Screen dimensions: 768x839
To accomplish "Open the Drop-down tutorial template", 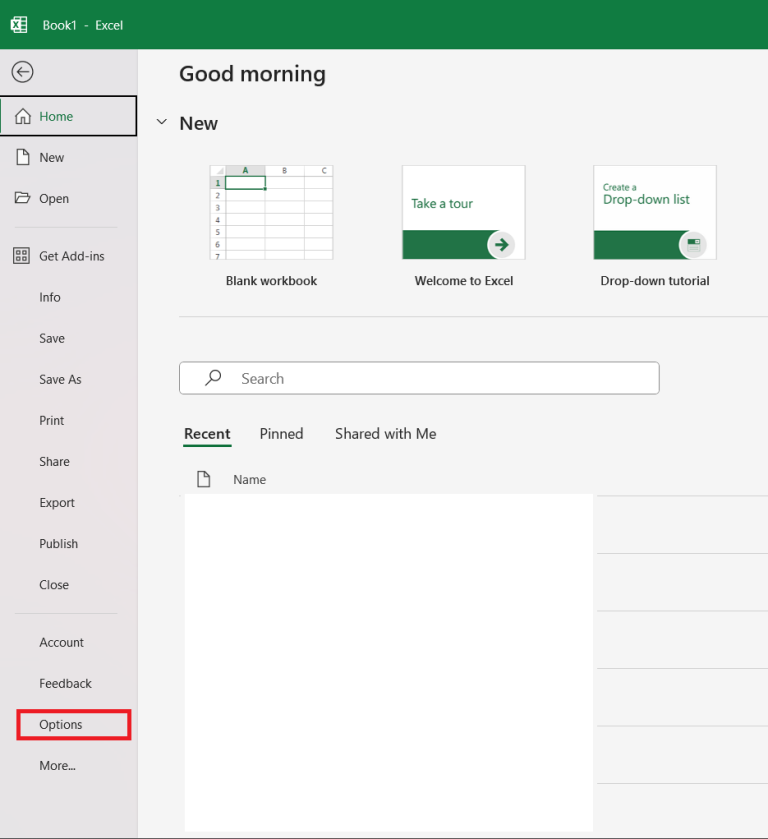I will coord(654,212).
